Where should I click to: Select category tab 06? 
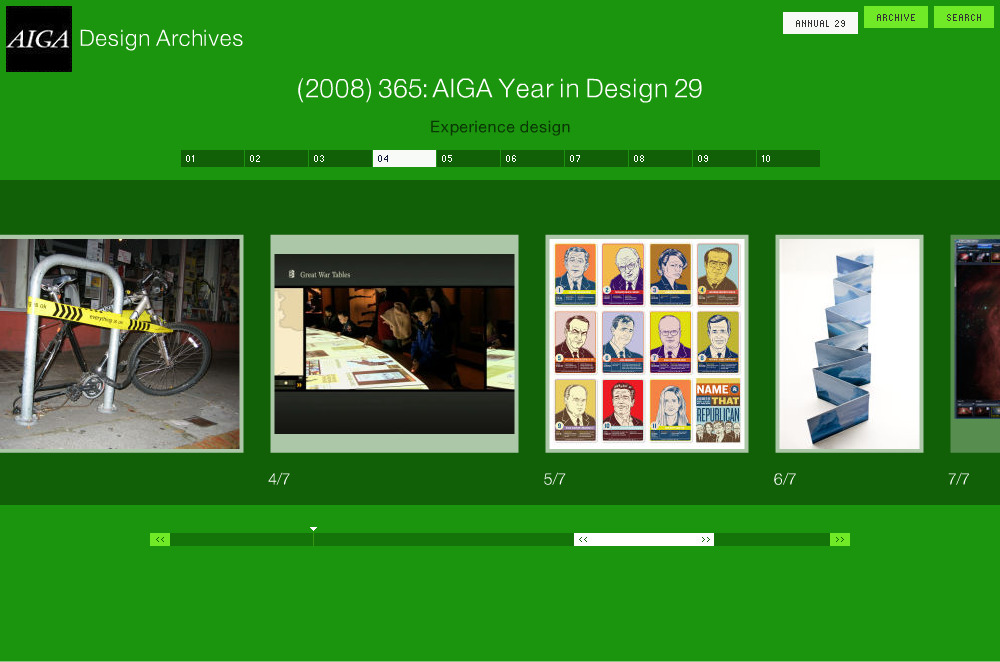click(x=533, y=158)
